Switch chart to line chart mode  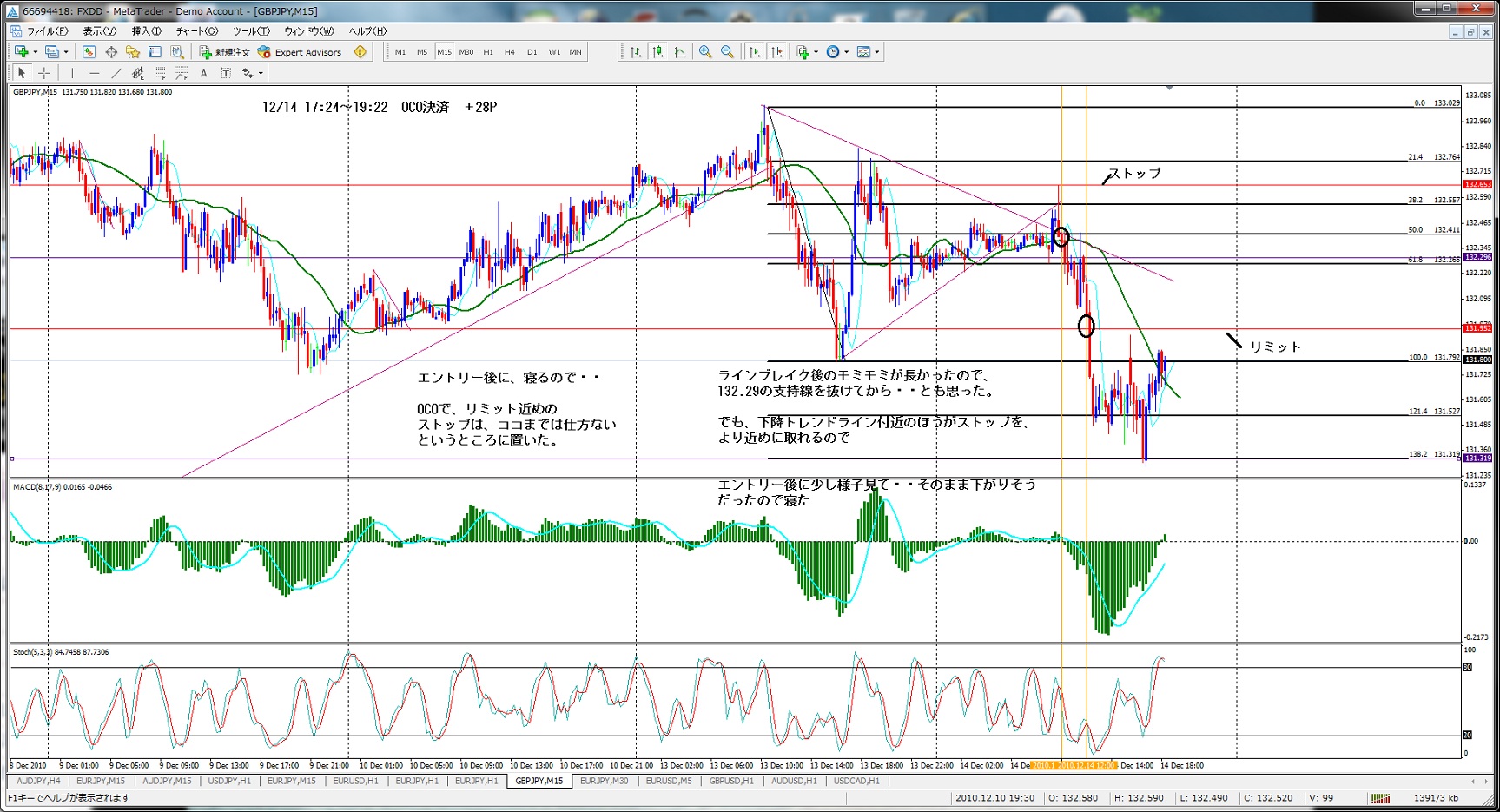coord(680,52)
